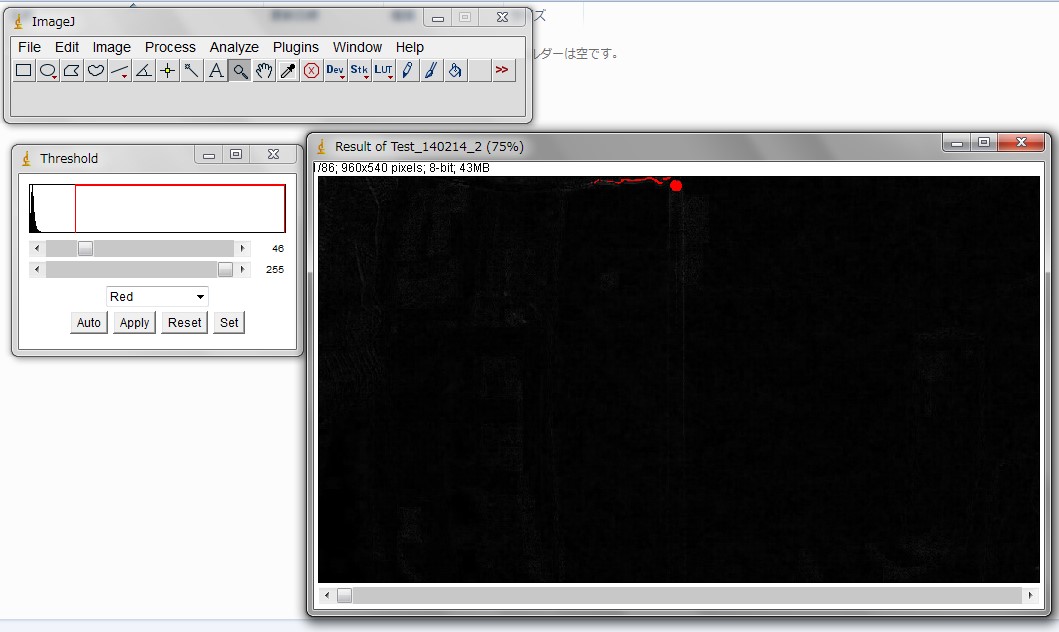Click right arrow of minimum threshold slider
The height and width of the screenshot is (632, 1059).
(x=242, y=248)
